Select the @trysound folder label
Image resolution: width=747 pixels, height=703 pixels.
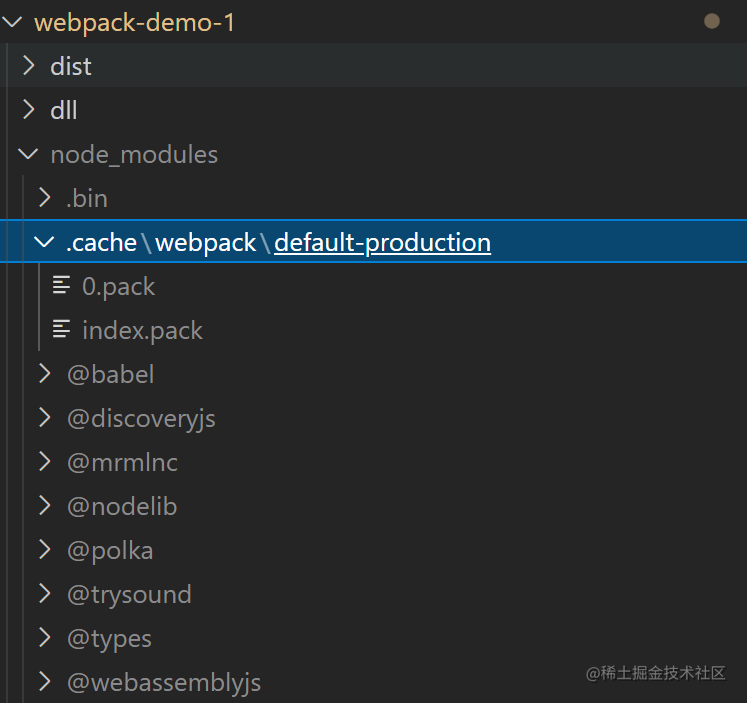tap(129, 595)
